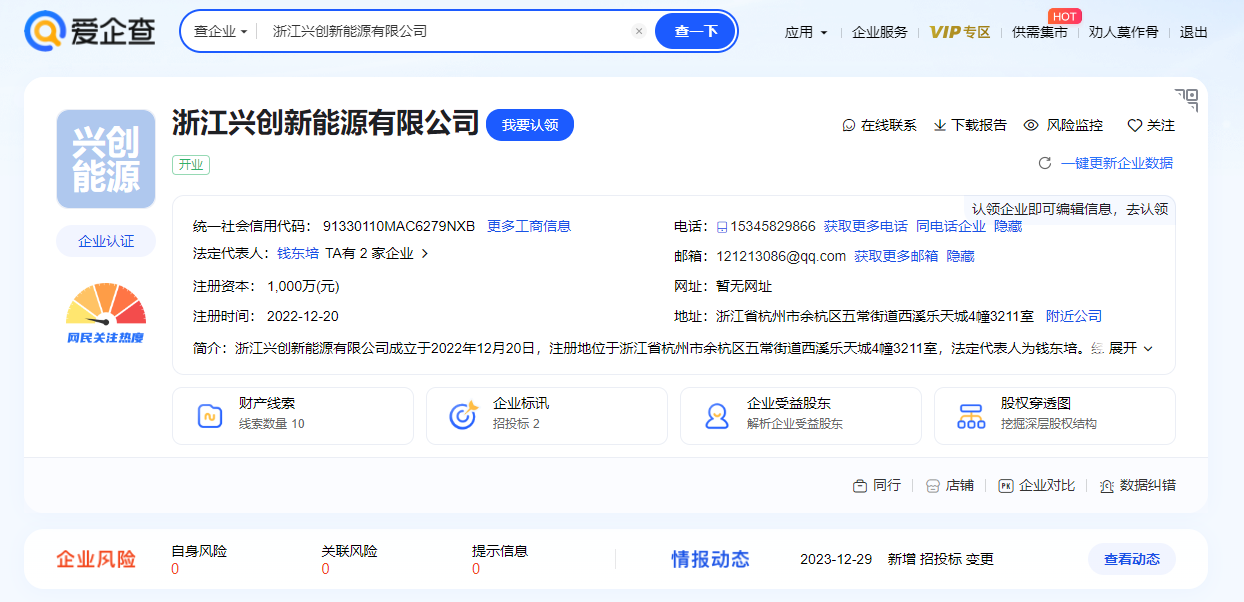The width and height of the screenshot is (1244, 602).
Task: Click the 网民关注热度 gauge
Action: point(106,314)
